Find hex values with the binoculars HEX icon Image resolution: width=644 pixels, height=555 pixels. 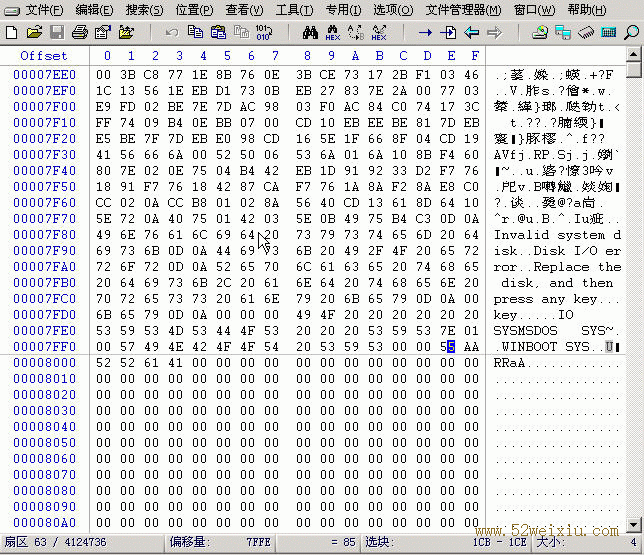tap(333, 32)
